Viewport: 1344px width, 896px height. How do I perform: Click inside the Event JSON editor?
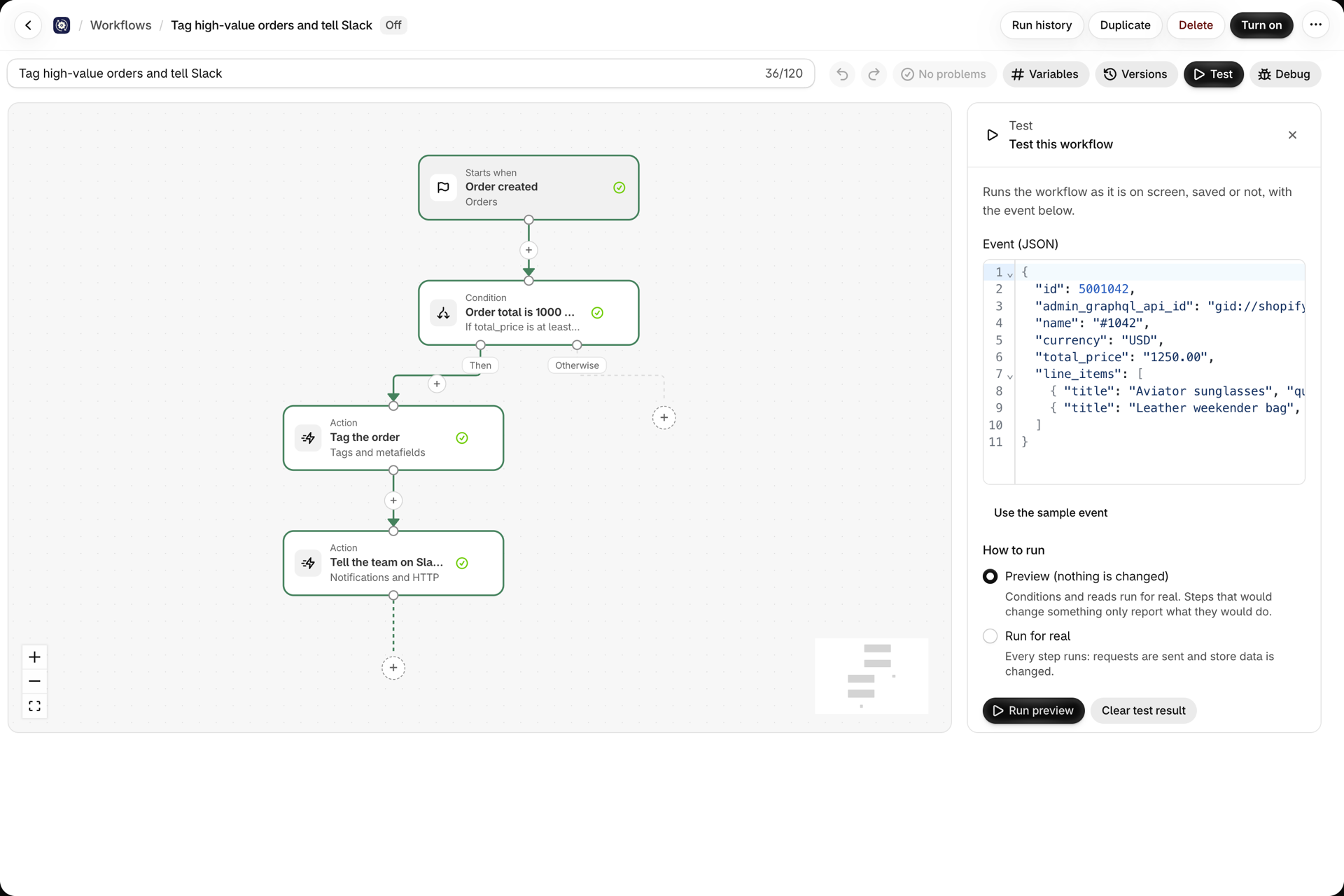point(1144,372)
